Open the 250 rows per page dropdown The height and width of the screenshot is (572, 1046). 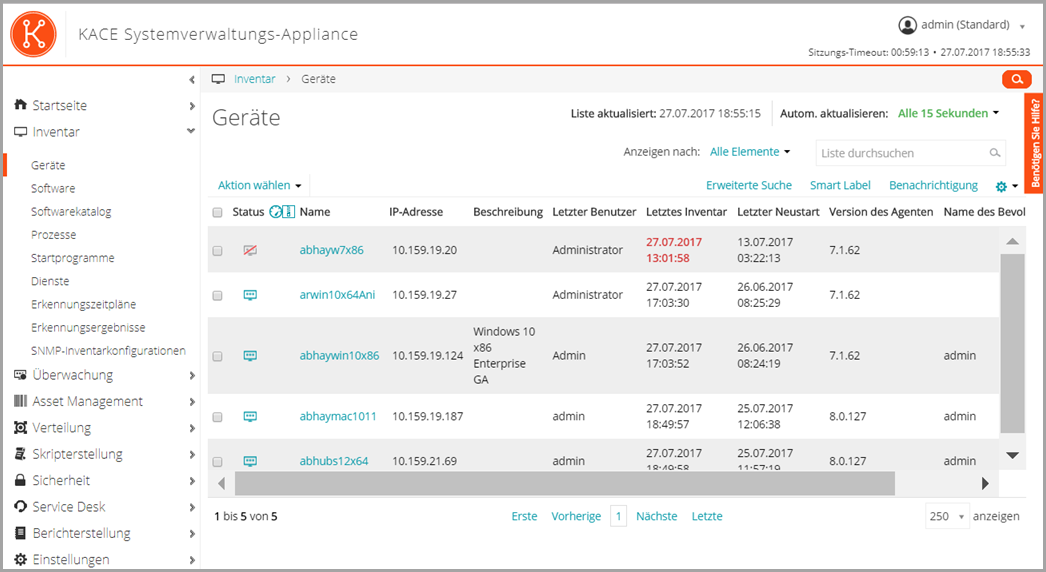[x=947, y=516]
